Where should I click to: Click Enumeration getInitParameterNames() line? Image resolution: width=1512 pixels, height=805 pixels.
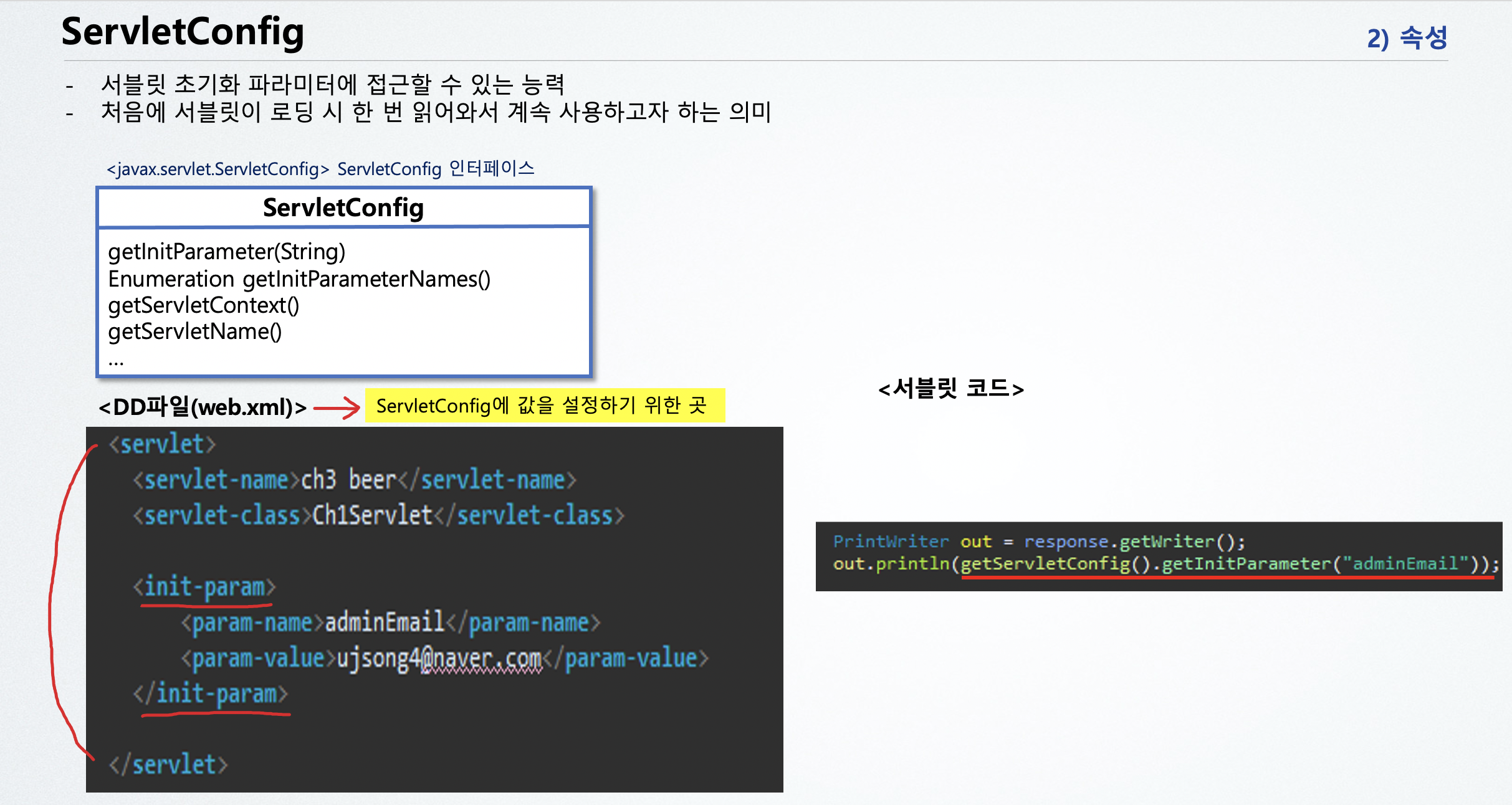tap(299, 279)
